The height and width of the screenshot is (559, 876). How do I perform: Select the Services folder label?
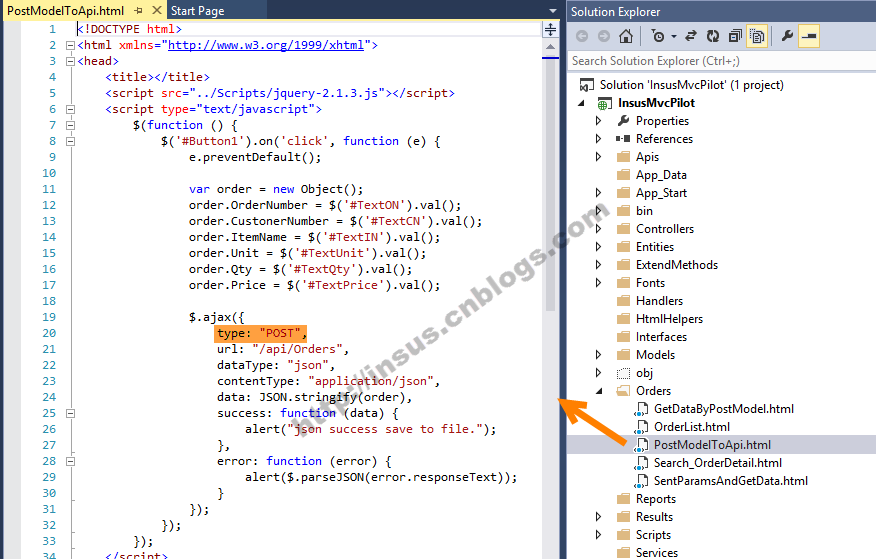(x=657, y=552)
